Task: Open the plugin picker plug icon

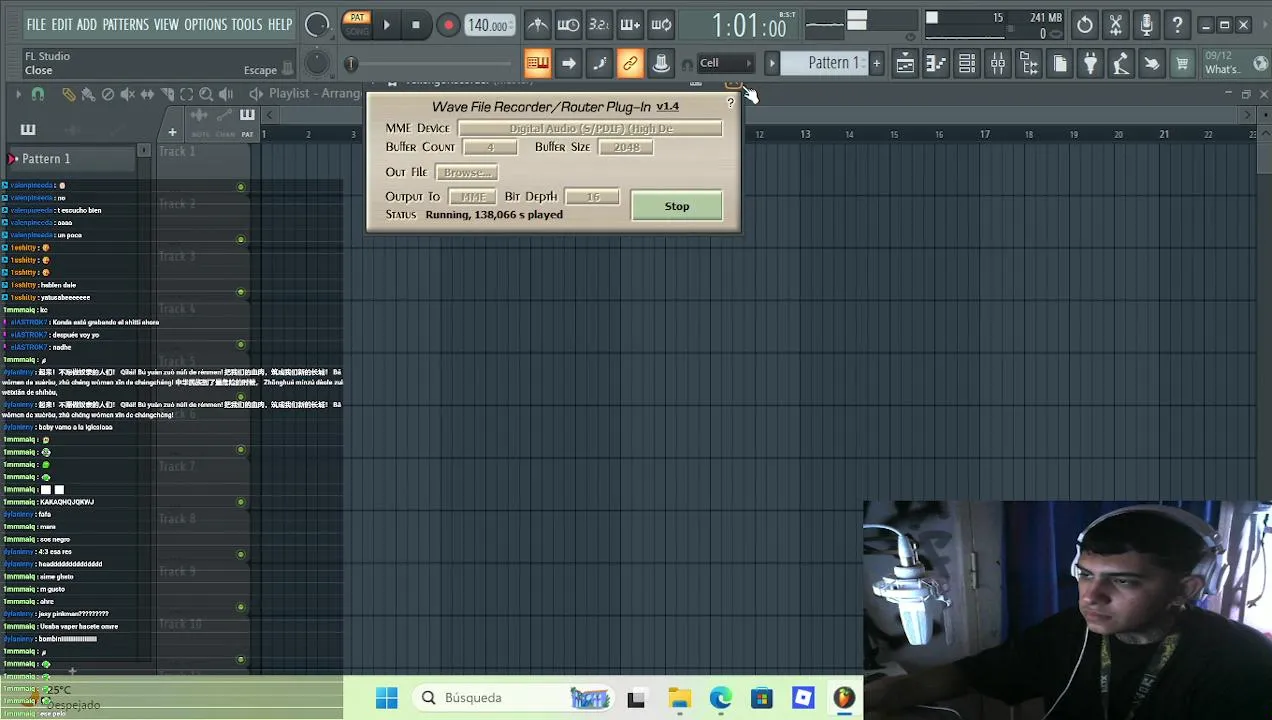Action: [x=1091, y=64]
